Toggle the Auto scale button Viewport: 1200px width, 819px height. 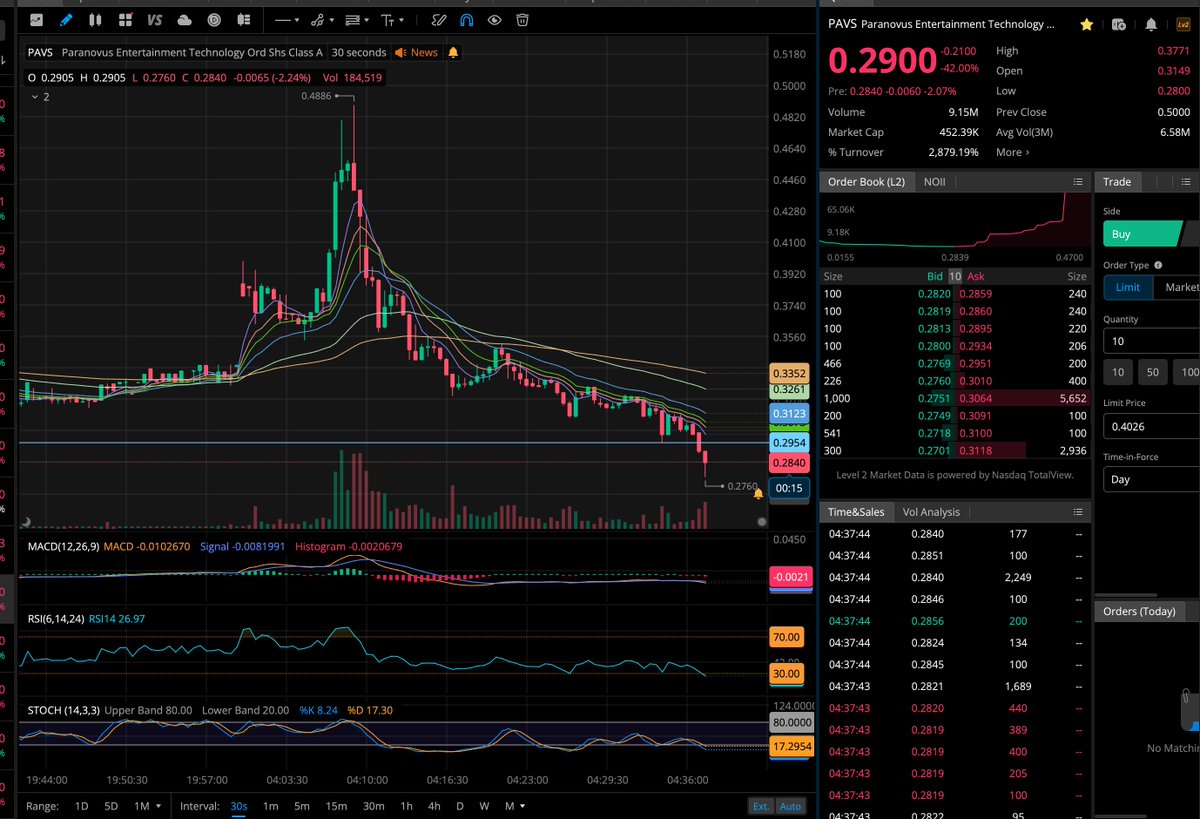(x=790, y=806)
